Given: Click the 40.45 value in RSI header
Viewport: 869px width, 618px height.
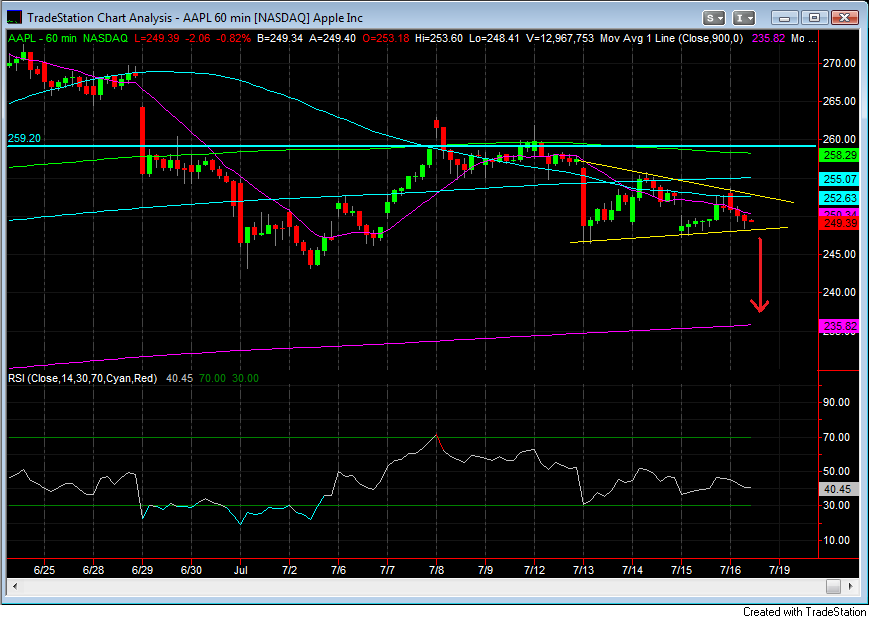Looking at the screenshot, I should 179,379.
